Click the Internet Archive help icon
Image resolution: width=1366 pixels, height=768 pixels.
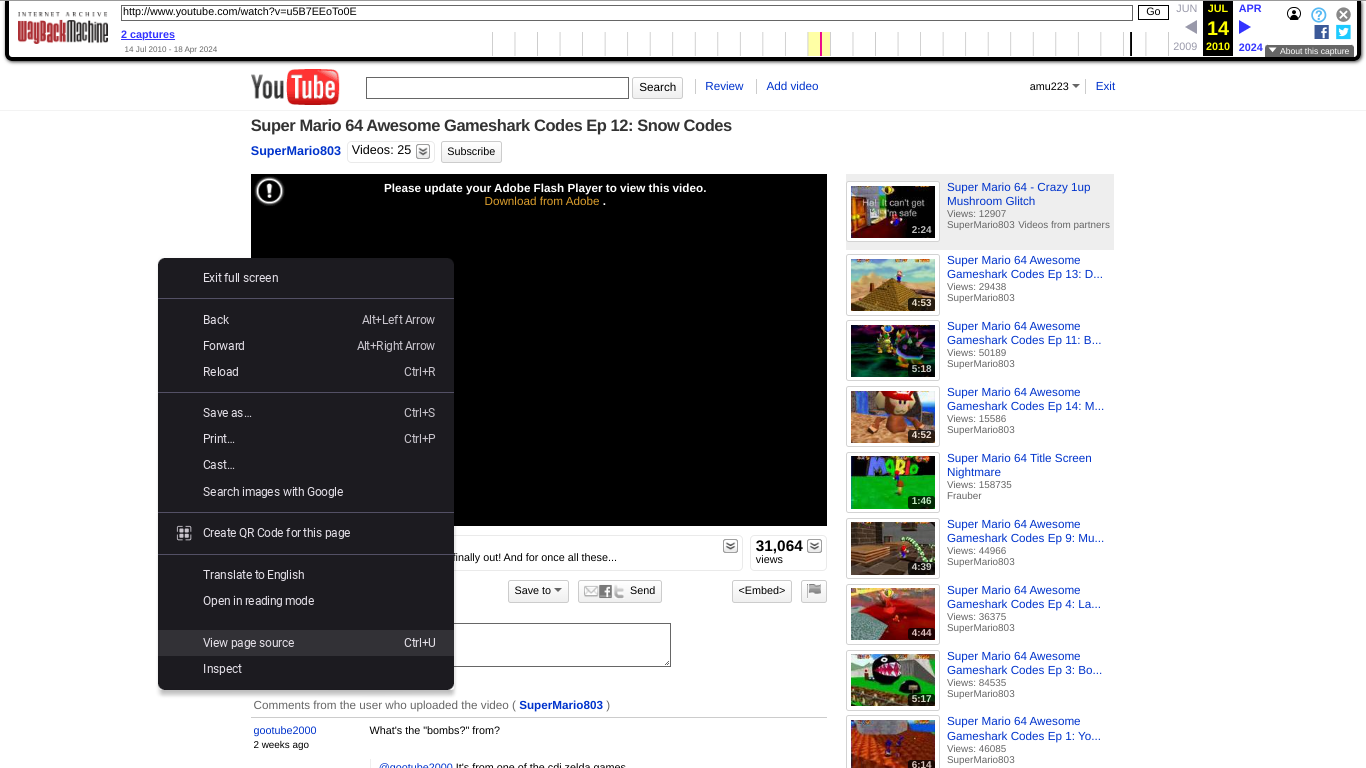point(1318,14)
